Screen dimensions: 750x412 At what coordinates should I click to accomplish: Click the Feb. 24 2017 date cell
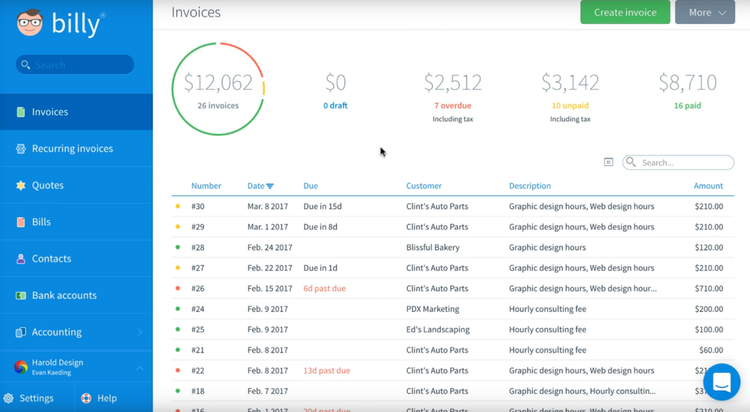[x=270, y=247]
